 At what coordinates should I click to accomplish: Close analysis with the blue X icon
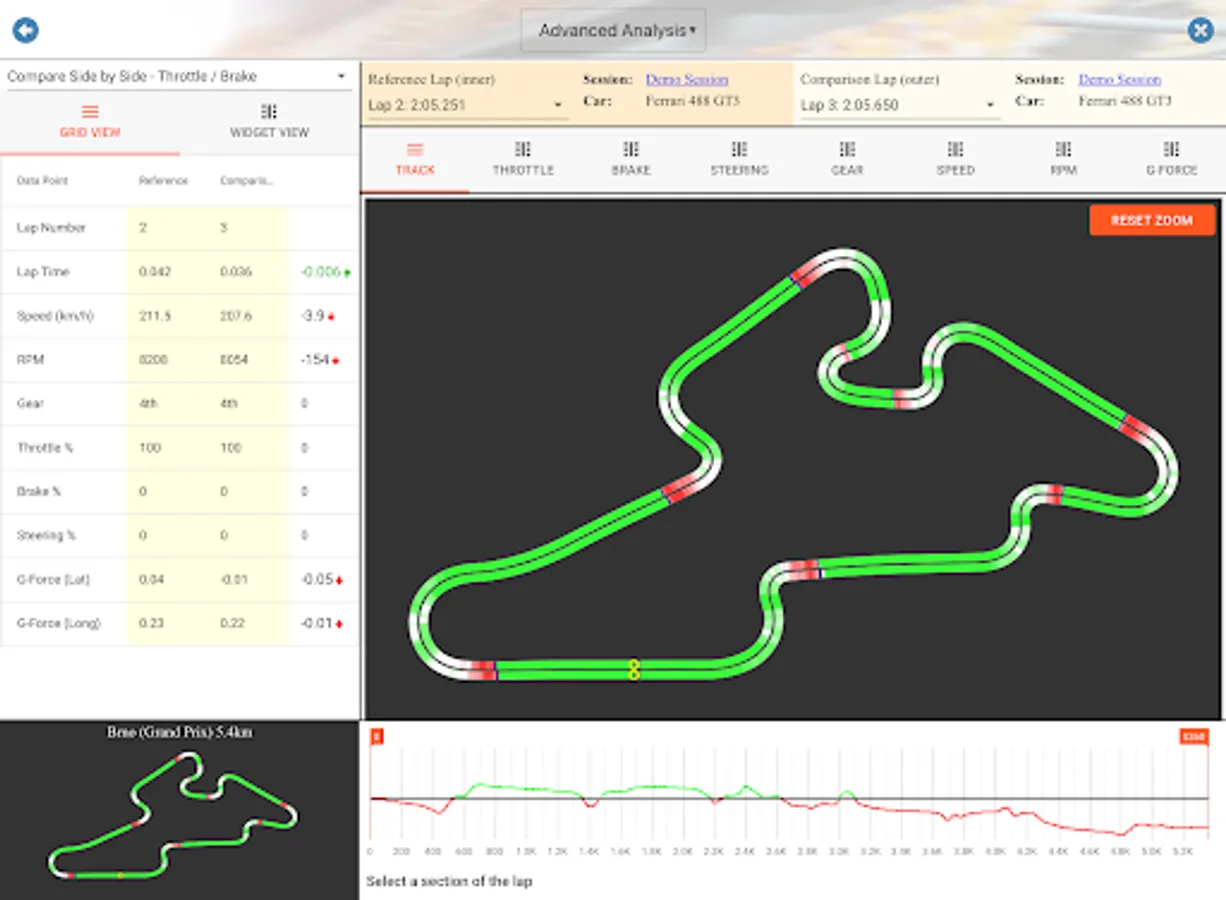click(x=1200, y=30)
